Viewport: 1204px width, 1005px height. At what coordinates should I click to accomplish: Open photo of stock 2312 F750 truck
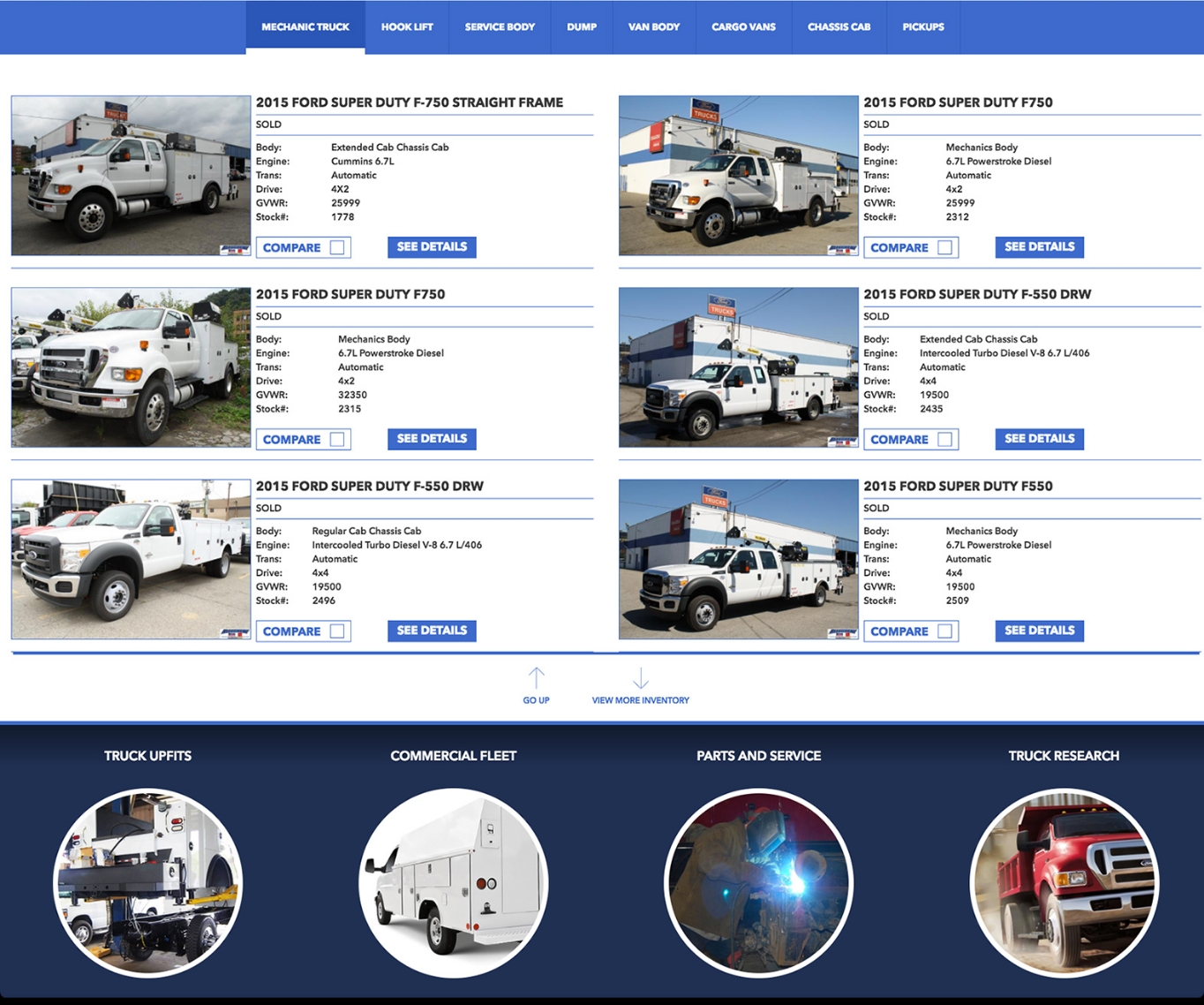tap(739, 176)
